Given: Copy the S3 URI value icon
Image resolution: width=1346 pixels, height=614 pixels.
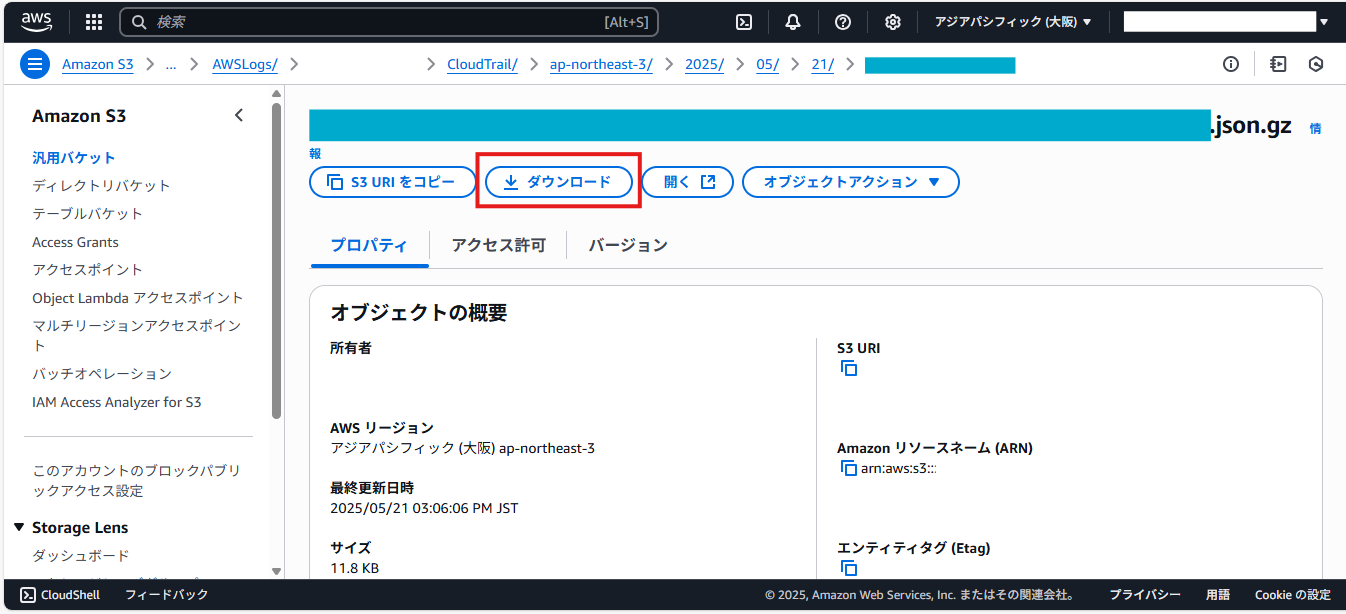Looking at the screenshot, I should click(849, 368).
